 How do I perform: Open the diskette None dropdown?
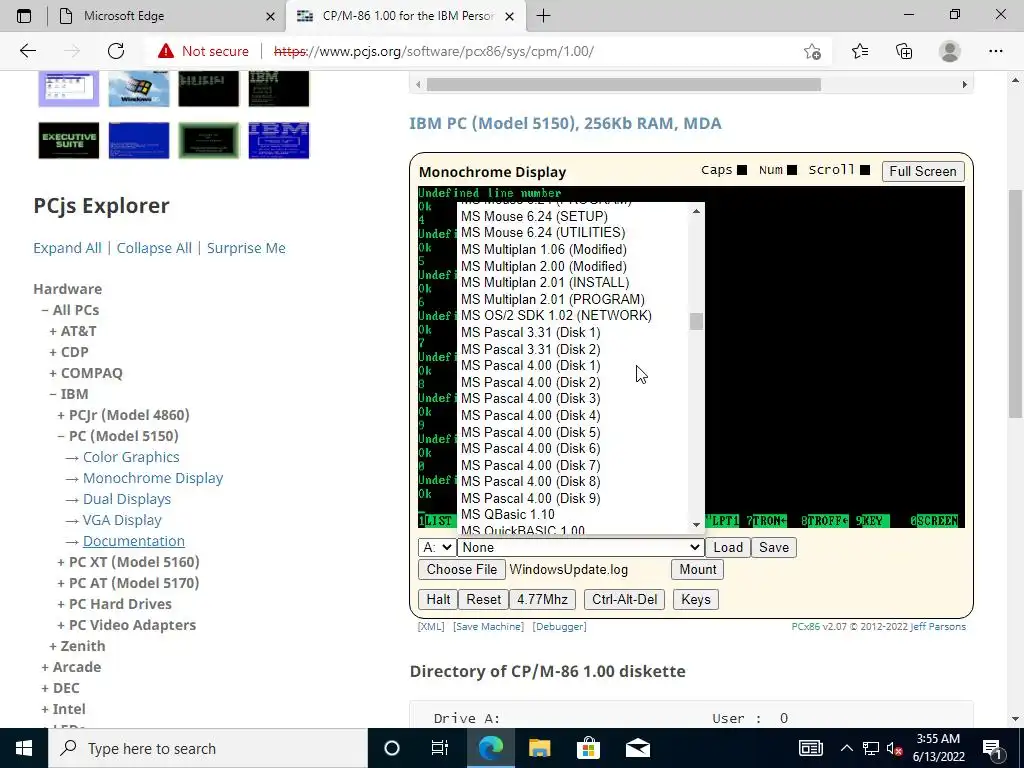581,547
